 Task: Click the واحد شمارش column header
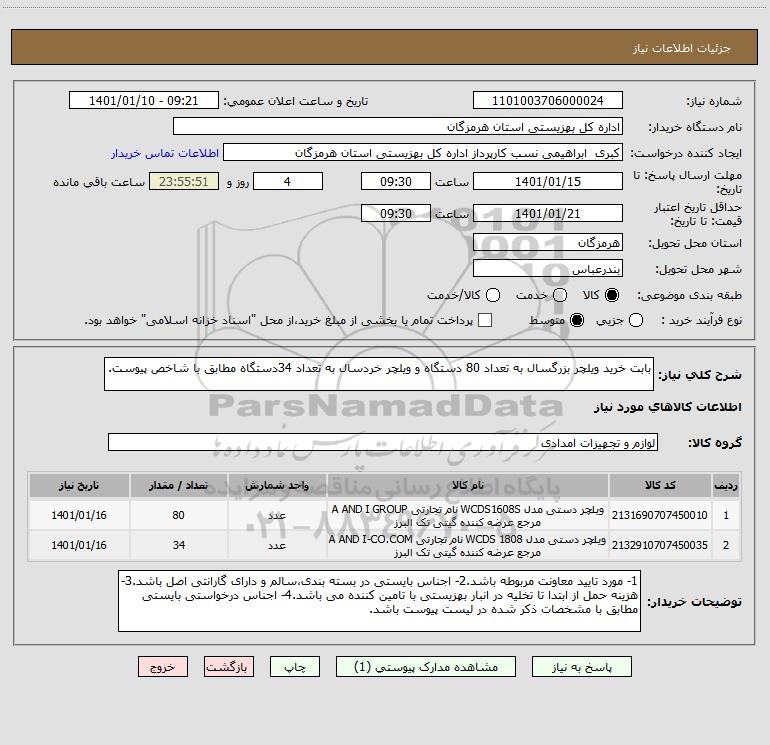(277, 485)
